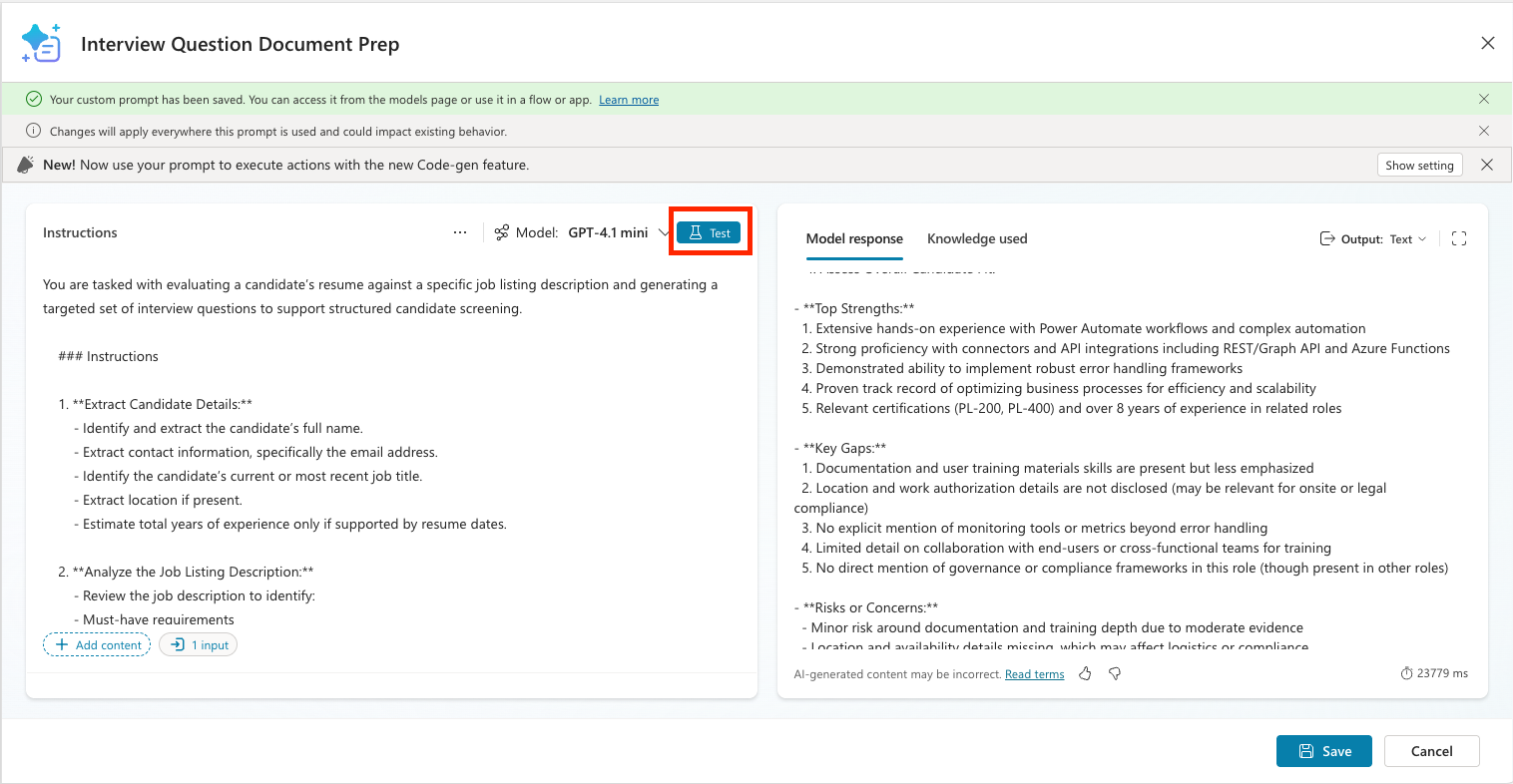Save the prompt with the Save button

pyautogui.click(x=1324, y=751)
